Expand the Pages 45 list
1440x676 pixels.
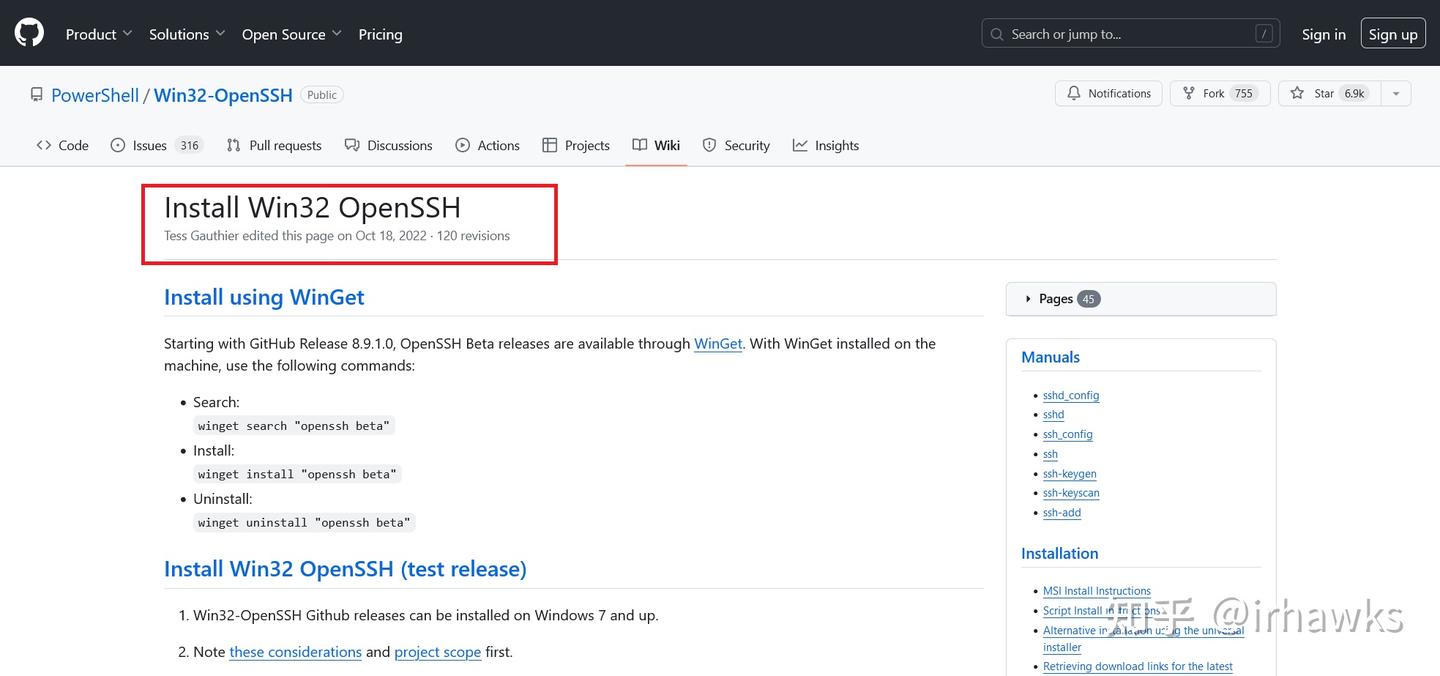(1141, 299)
